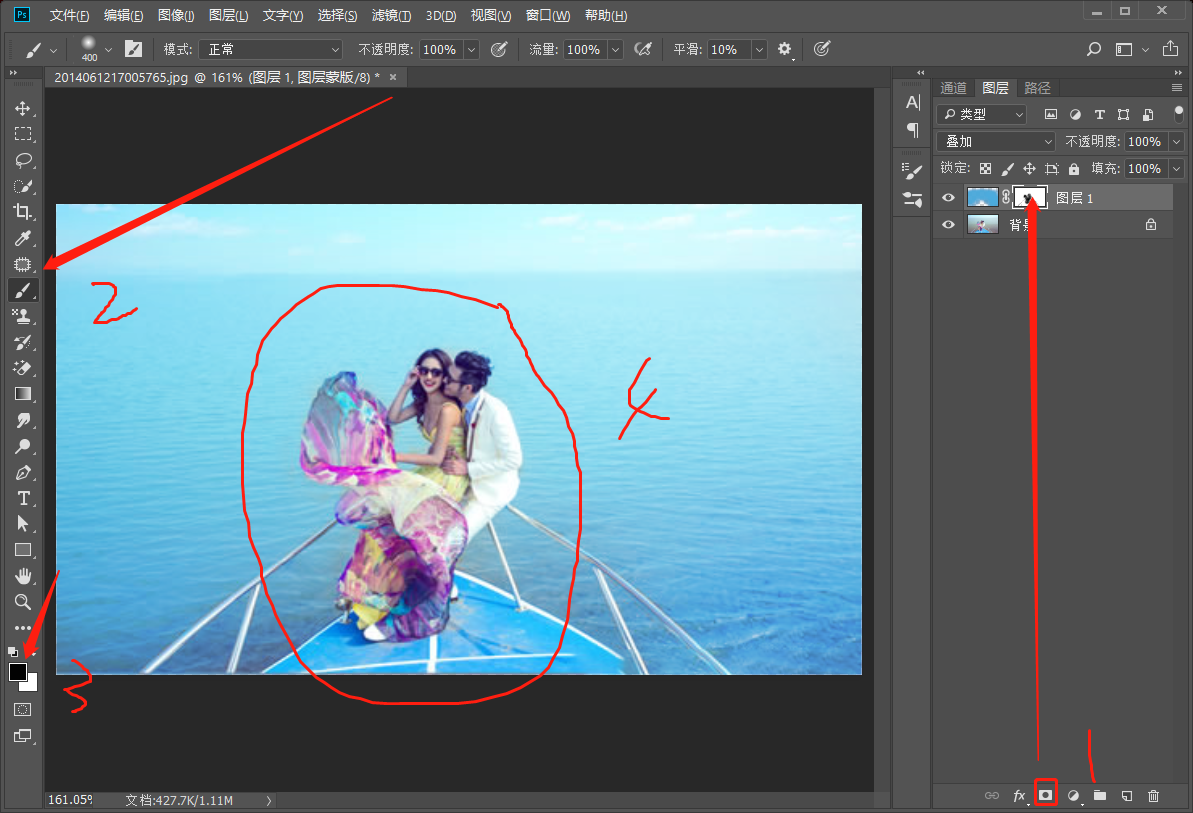Select the Move tool
1193x813 pixels.
[x=22, y=108]
